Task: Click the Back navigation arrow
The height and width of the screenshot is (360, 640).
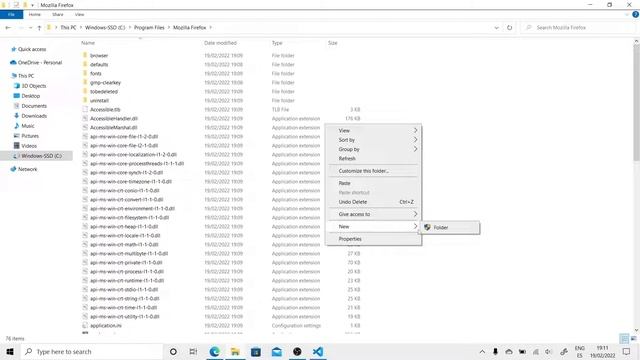Action: click(8, 28)
